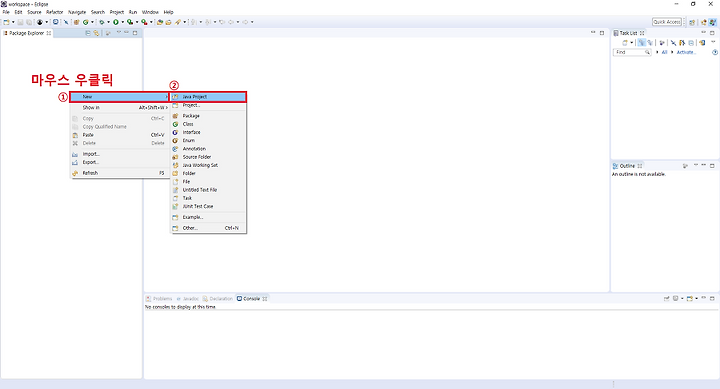720x389 pixels.
Task: Open dropdown next to External Tools icon
Action: pyautogui.click(x=151, y=22)
